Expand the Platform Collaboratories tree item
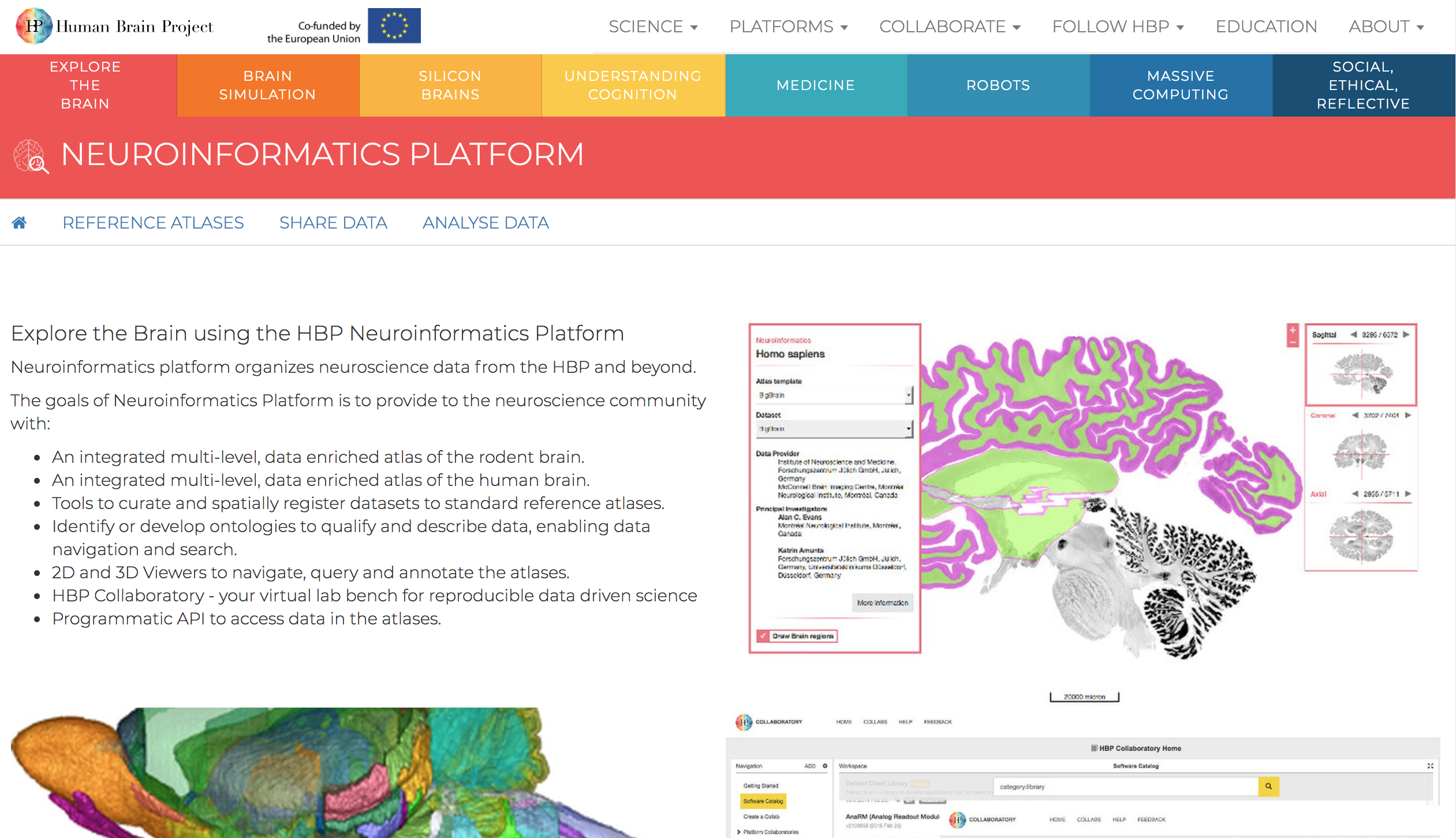1456x838 pixels. coord(739,832)
